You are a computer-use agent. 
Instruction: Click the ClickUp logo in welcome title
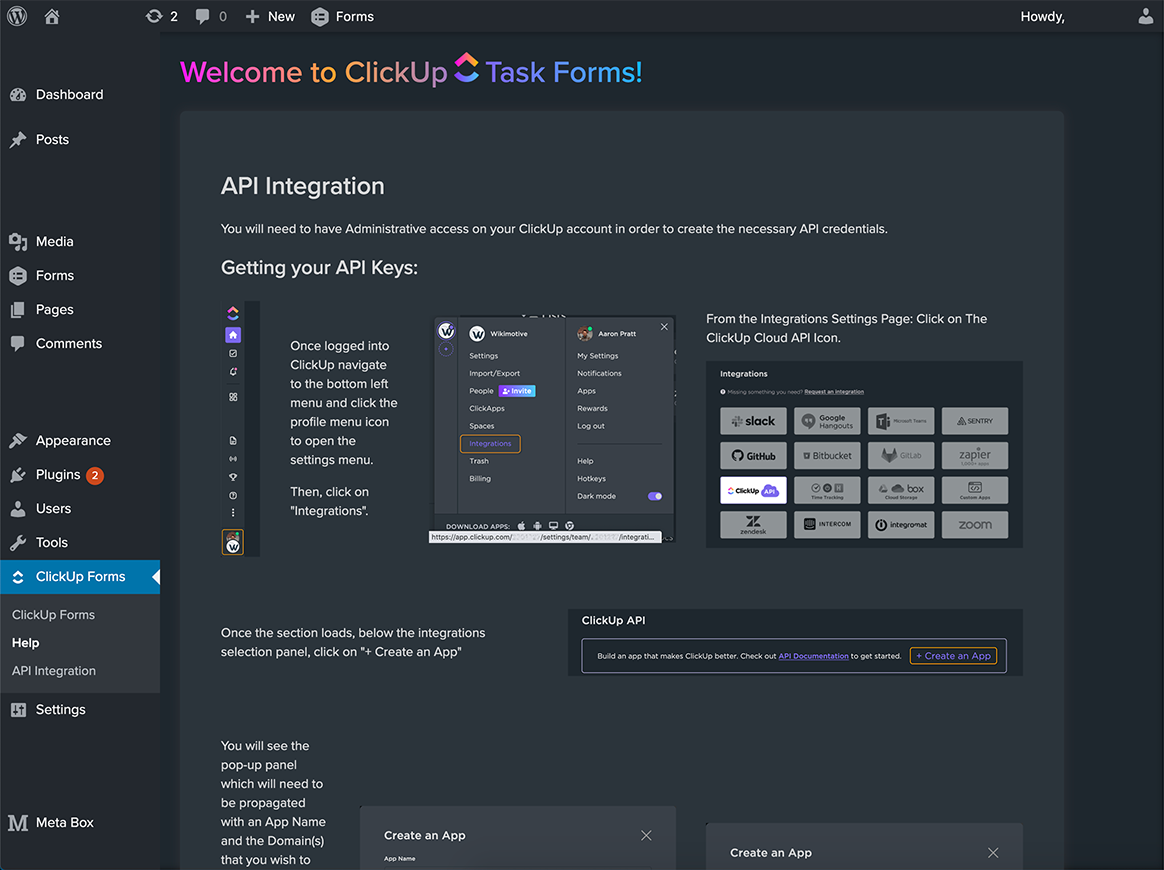466,68
